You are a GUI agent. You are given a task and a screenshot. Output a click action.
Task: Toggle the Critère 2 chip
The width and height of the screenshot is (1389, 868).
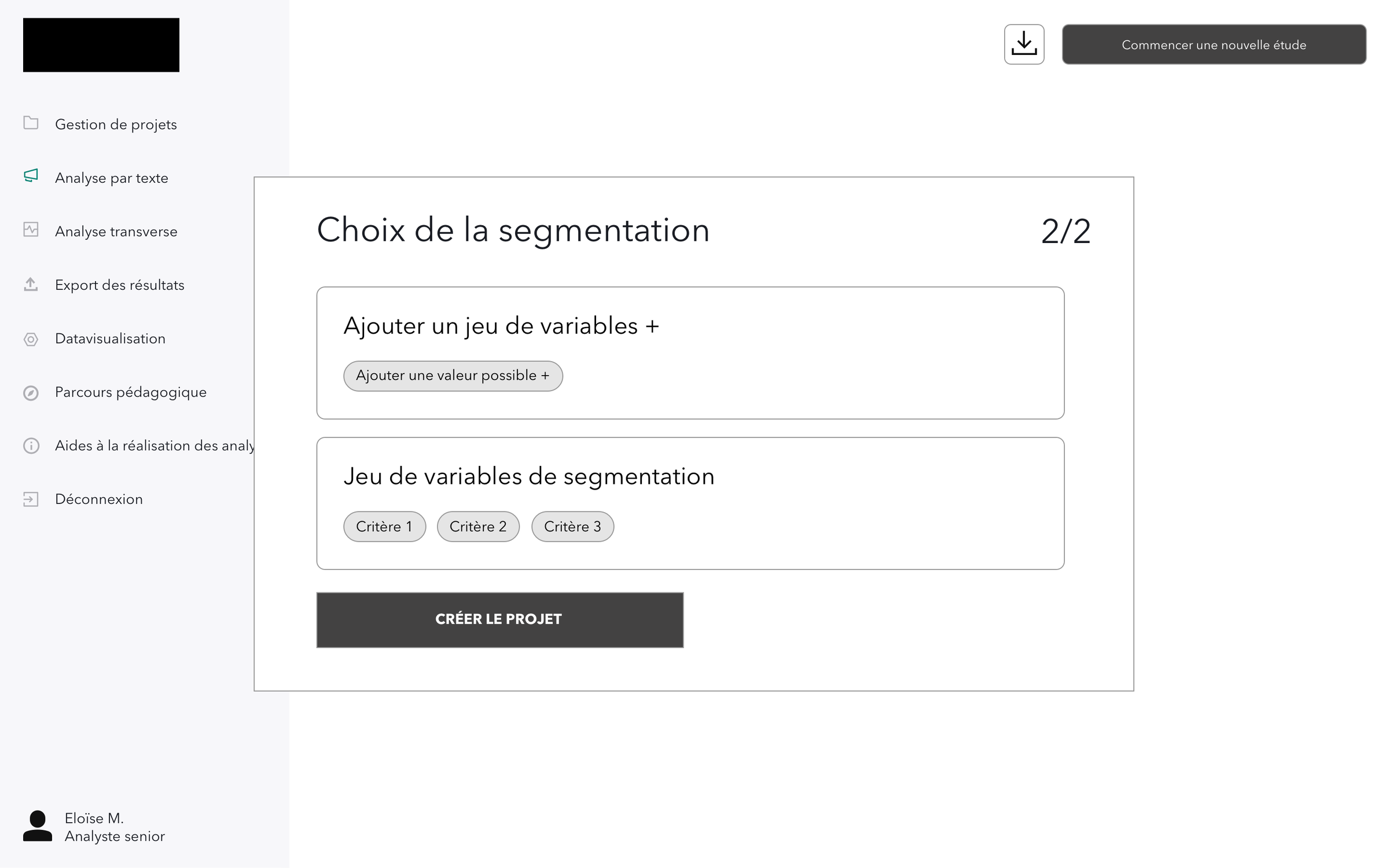coord(478,527)
